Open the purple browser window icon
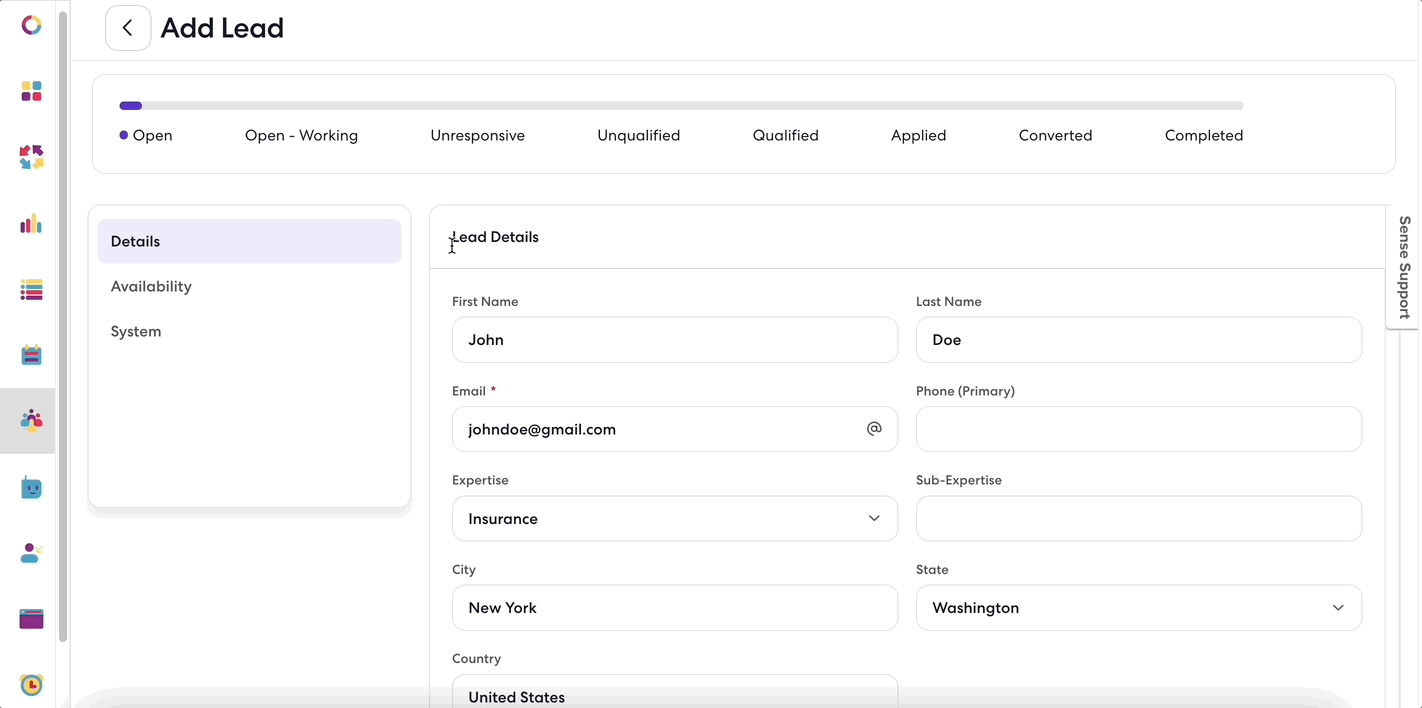Screen dimensions: 1422x708 [x=31, y=619]
